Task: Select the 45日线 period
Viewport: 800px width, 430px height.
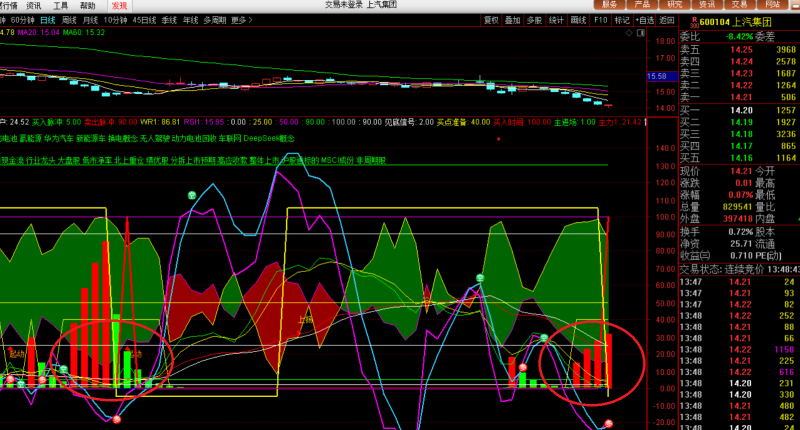Action: coord(144,20)
